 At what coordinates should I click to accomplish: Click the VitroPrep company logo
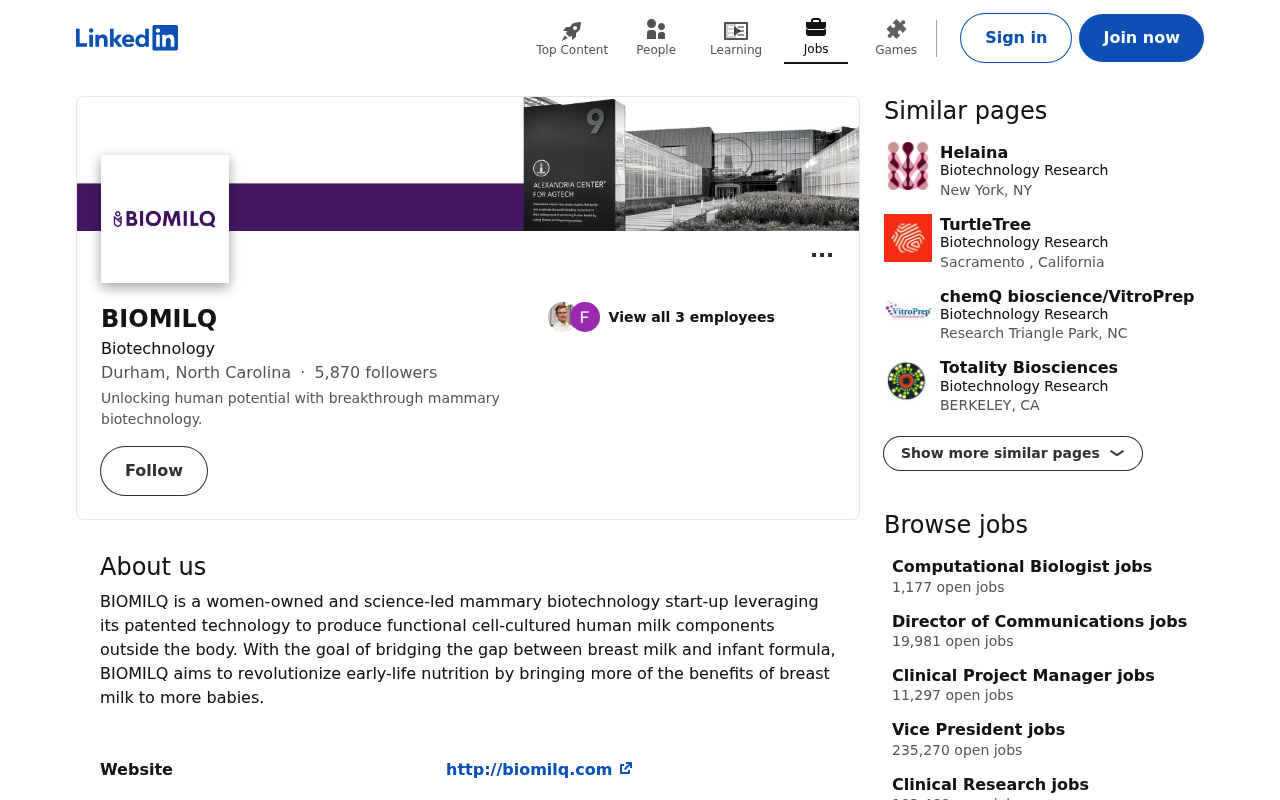click(x=908, y=310)
